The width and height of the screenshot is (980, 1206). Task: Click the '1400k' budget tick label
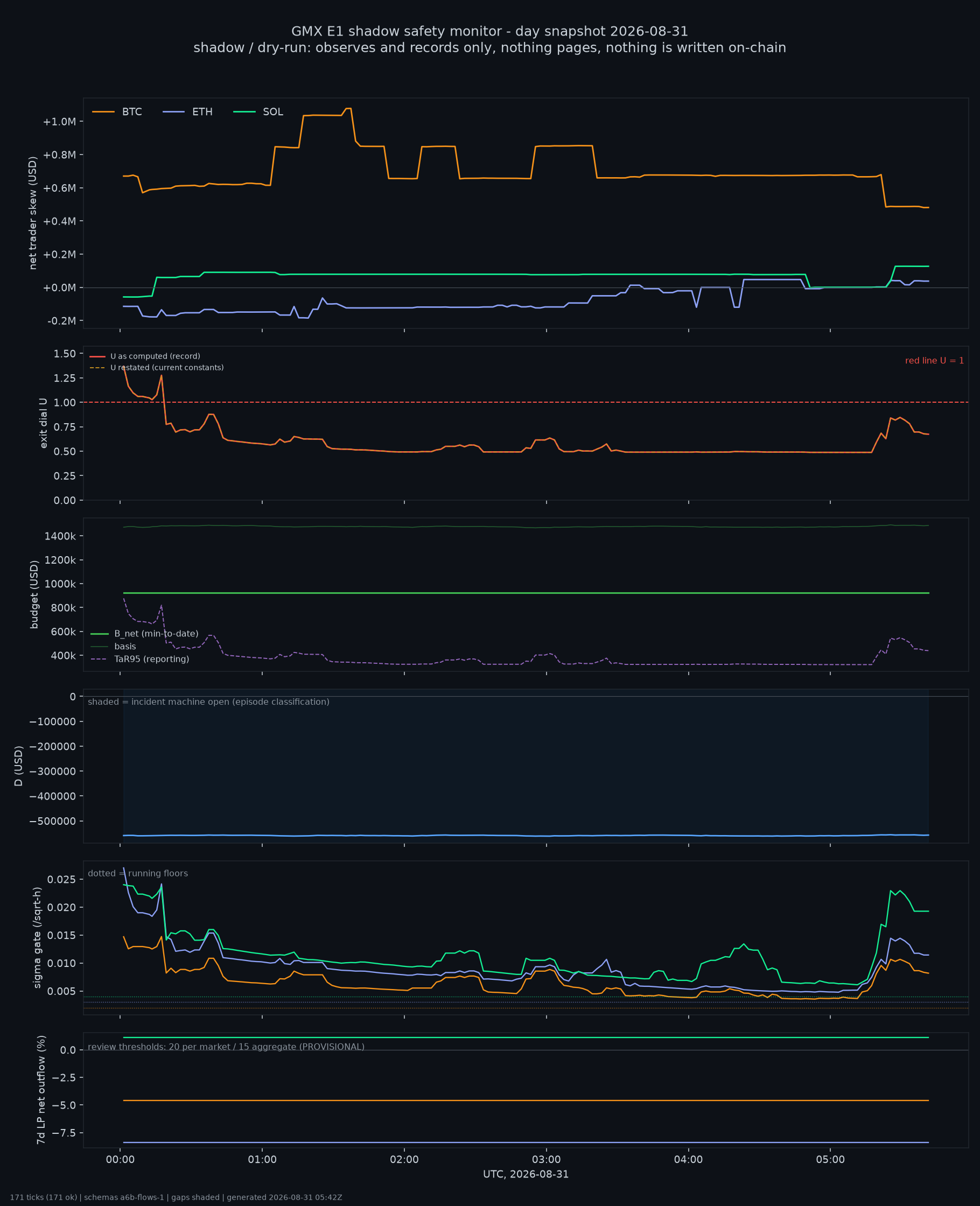[x=60, y=536]
